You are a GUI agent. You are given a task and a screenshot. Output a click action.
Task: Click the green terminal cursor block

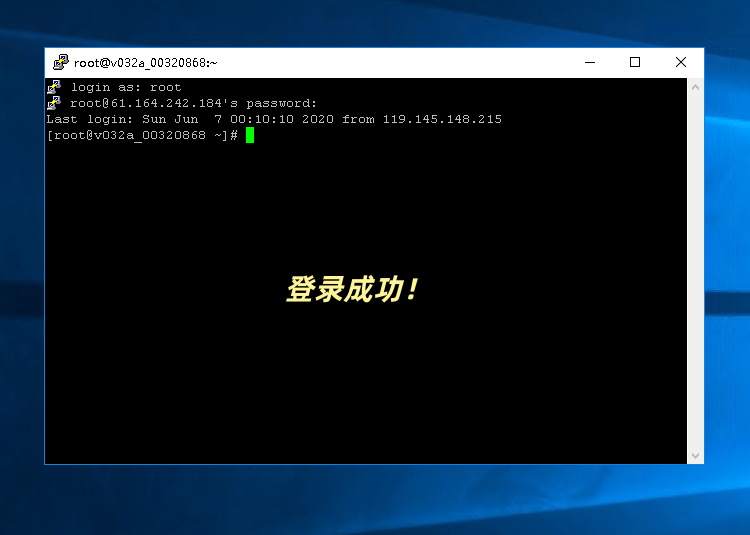pos(250,135)
